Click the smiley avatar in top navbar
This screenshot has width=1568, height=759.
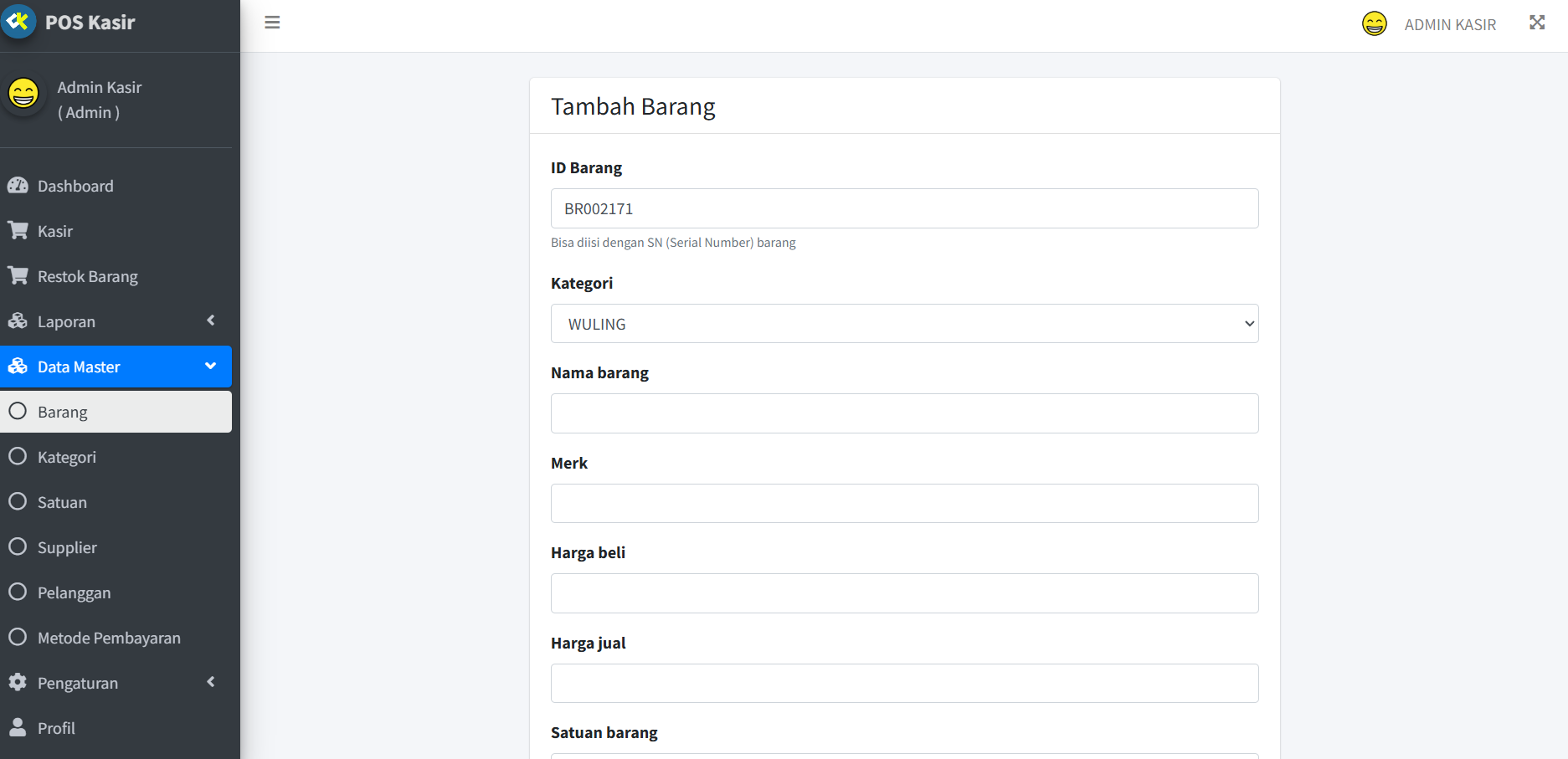[x=1375, y=23]
